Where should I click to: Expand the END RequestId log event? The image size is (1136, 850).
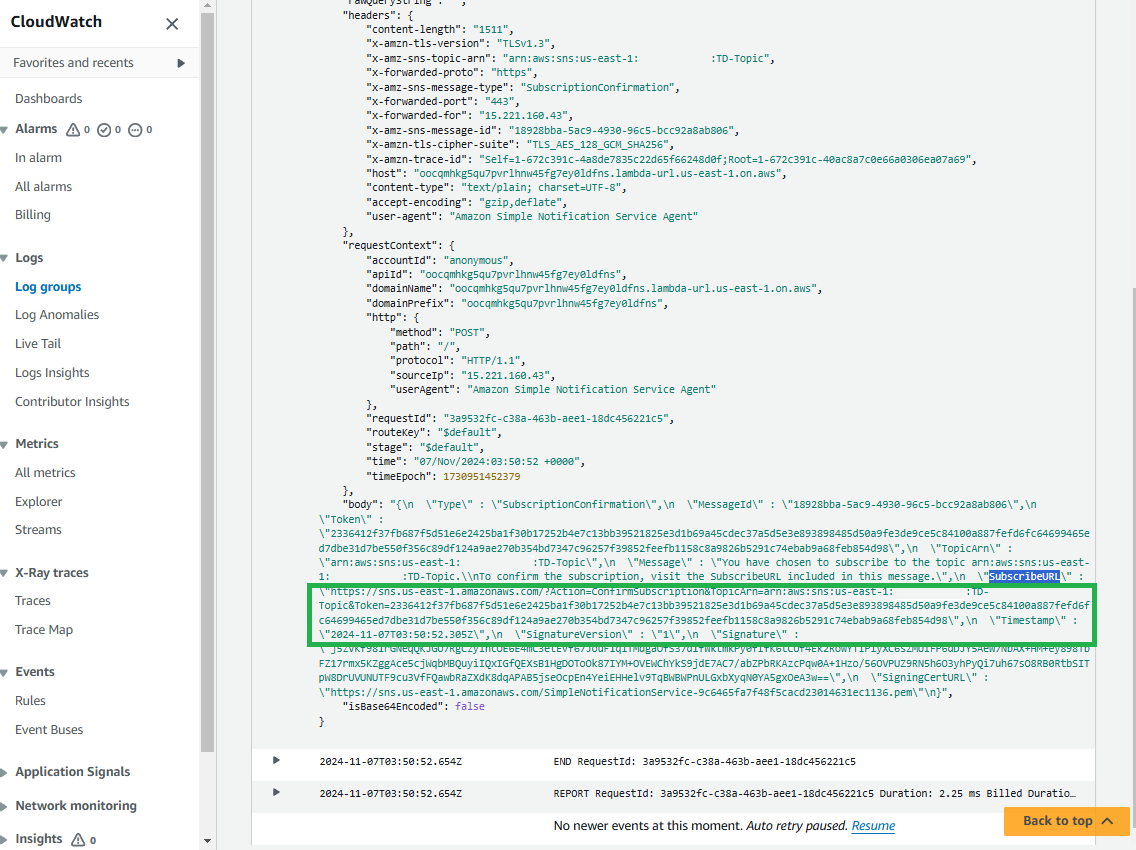point(277,761)
